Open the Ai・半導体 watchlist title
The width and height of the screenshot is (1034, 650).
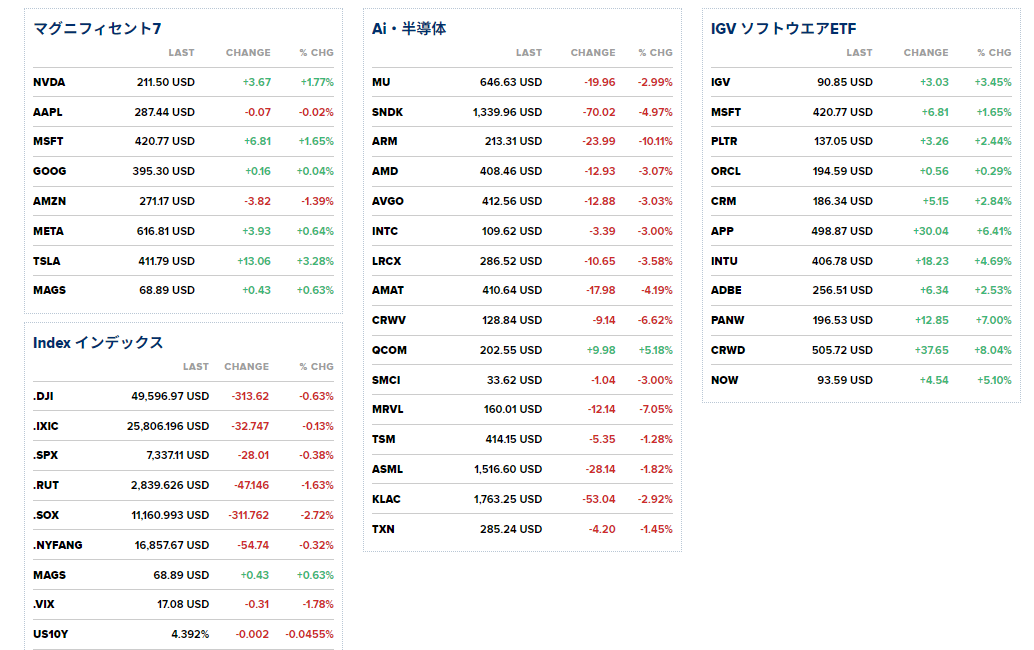[x=409, y=28]
